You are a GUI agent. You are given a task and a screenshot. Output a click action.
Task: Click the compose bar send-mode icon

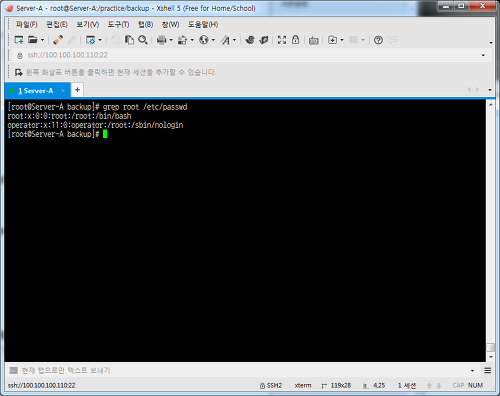click(14, 370)
